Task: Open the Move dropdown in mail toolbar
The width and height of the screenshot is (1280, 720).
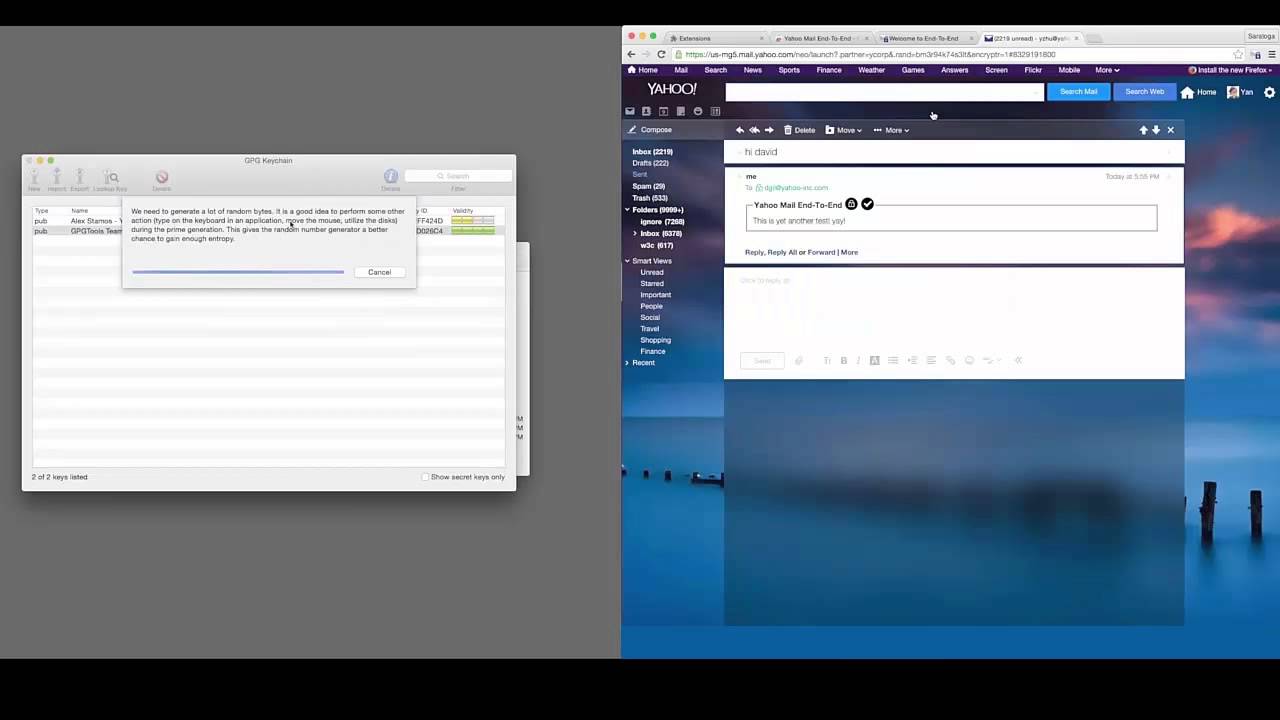Action: coord(843,130)
